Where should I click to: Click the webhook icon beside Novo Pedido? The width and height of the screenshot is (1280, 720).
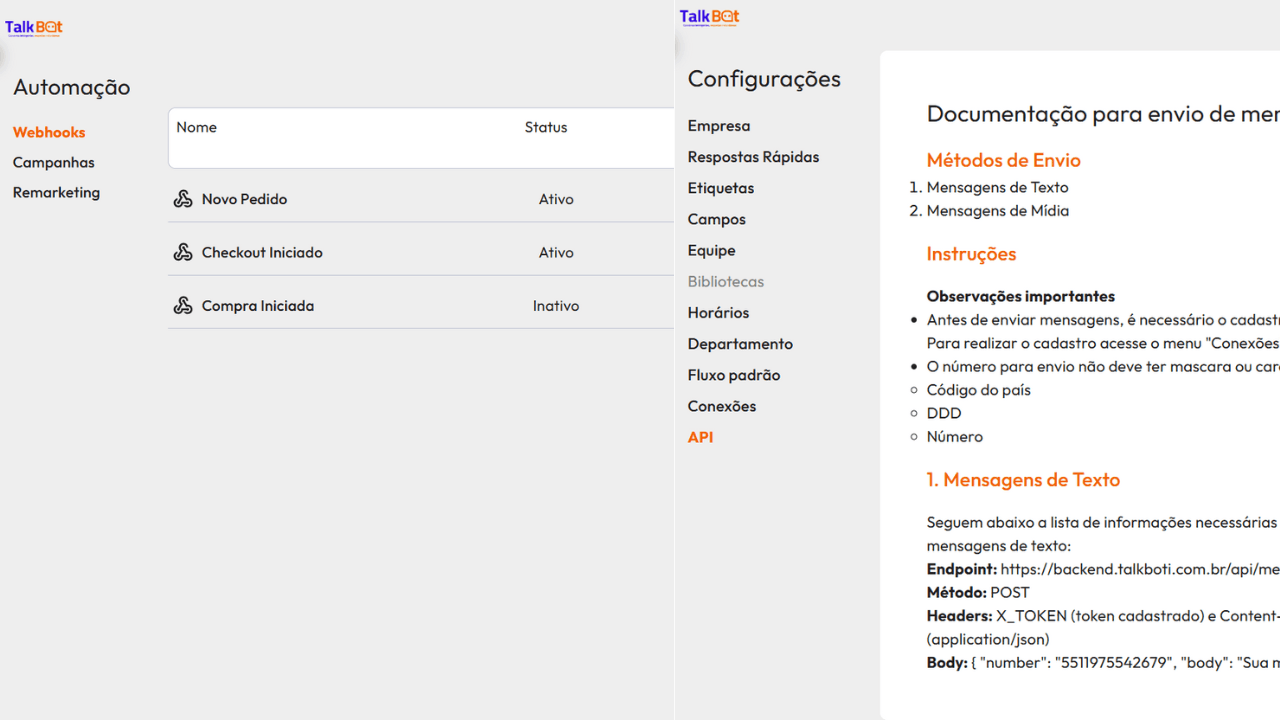coord(183,199)
